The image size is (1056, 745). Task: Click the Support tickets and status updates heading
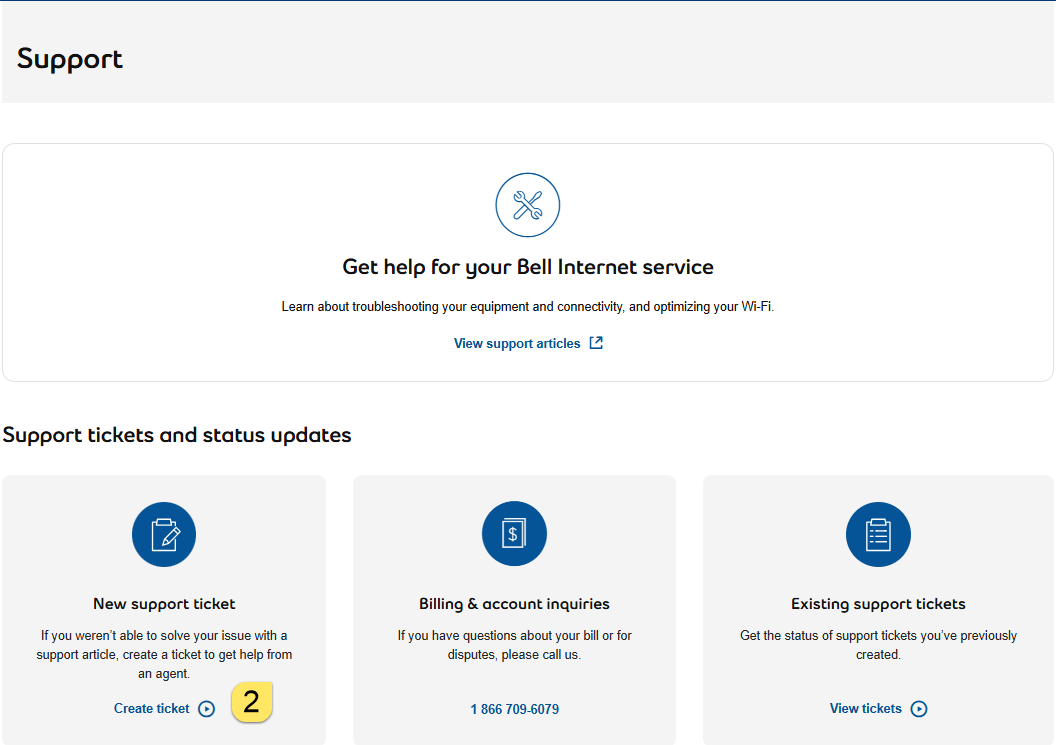pos(177,435)
